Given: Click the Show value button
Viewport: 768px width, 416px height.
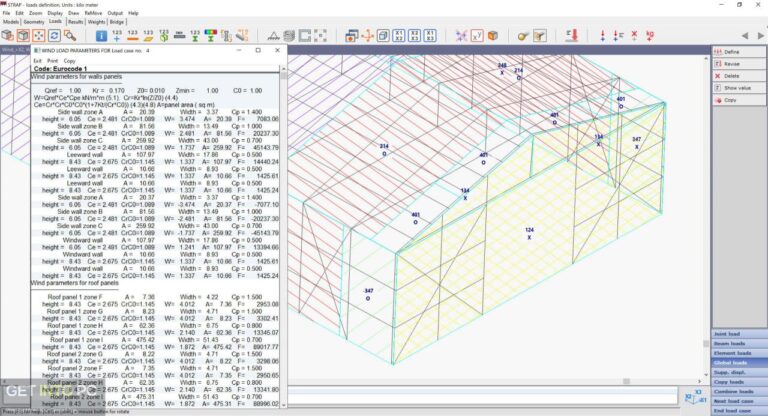Looking at the screenshot, I should tap(739, 88).
